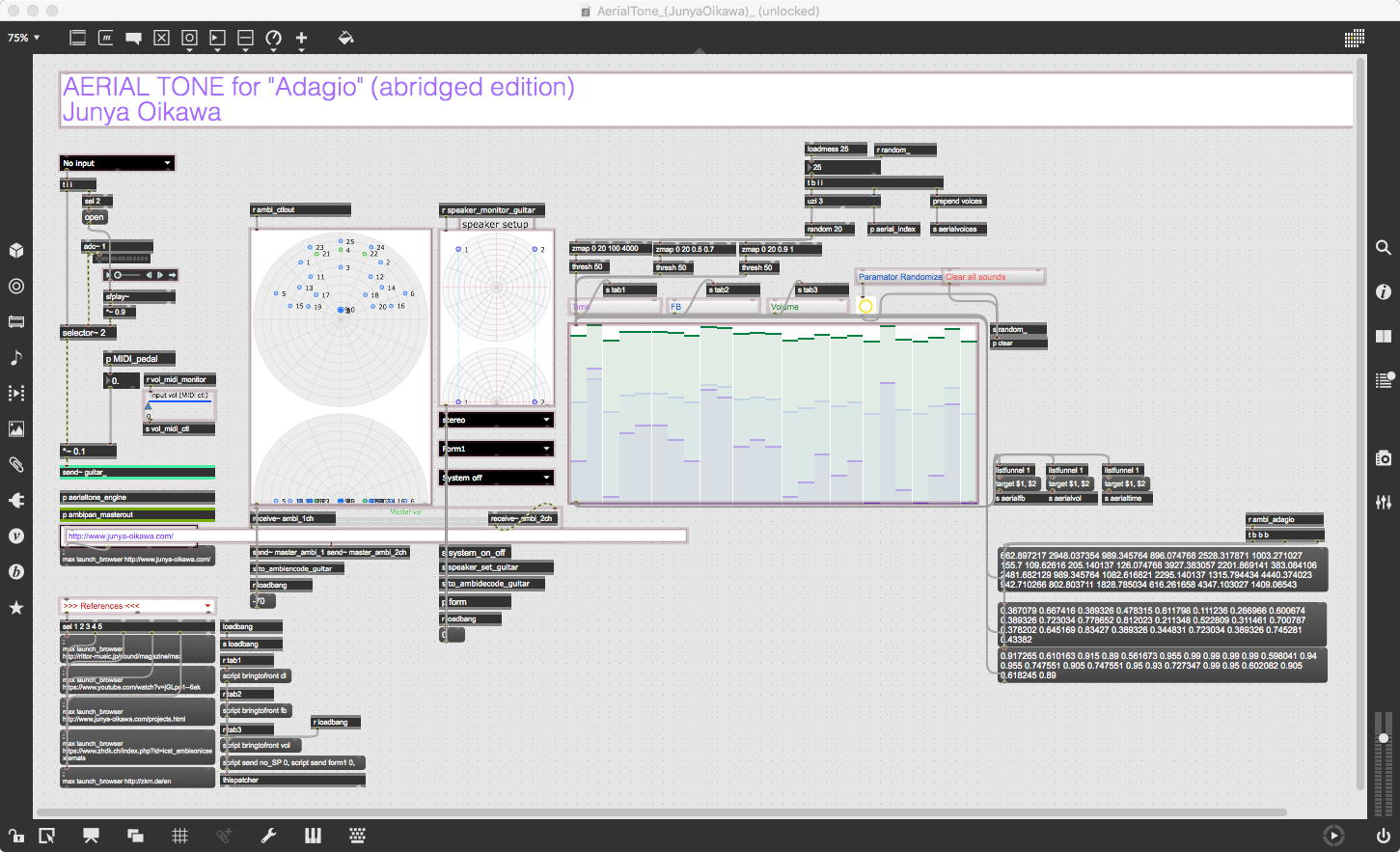
Task: Add a message box from top toolbar
Action: click(x=106, y=38)
